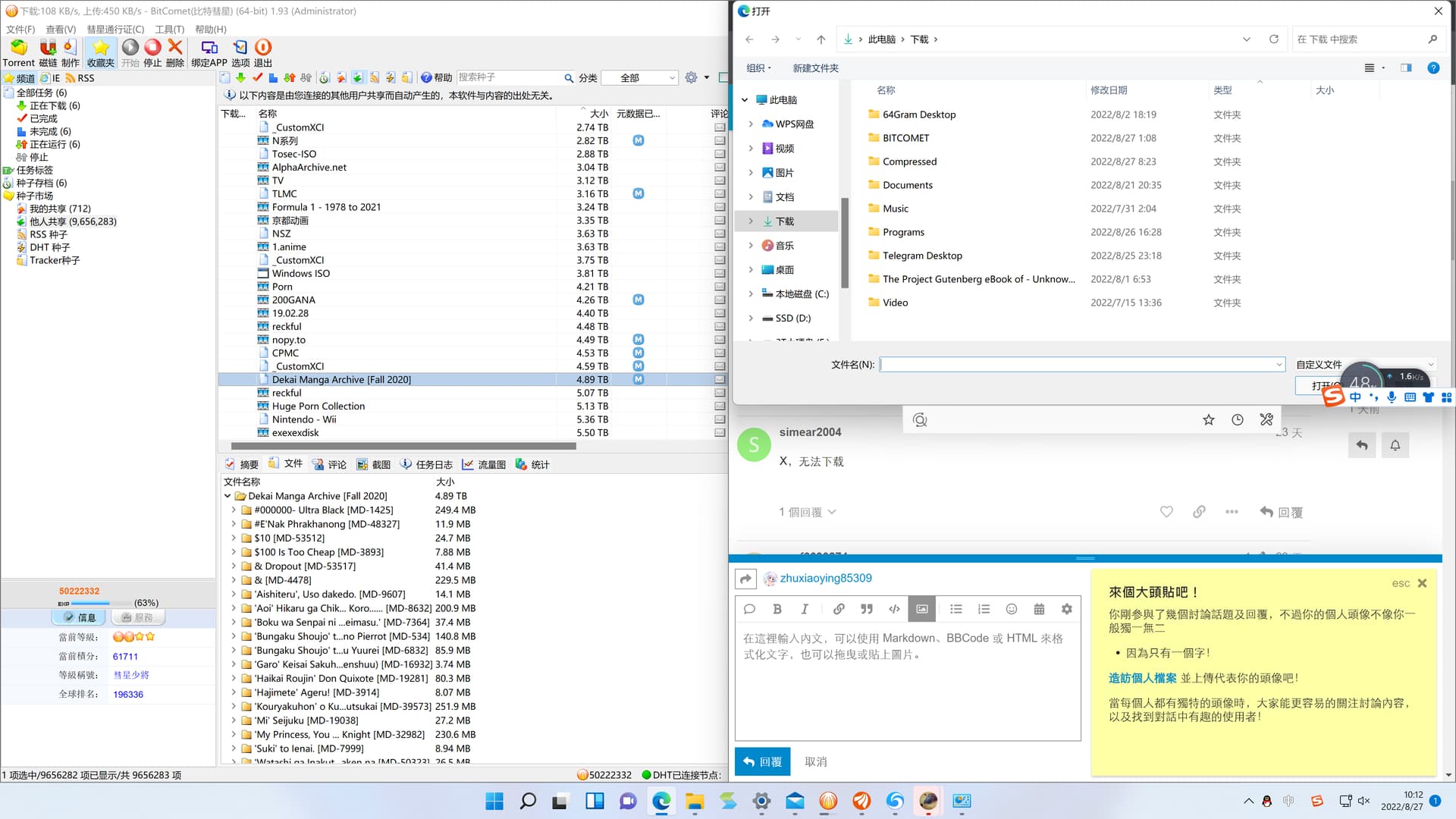Toggle preview pane icon in file dialog

point(1406,68)
